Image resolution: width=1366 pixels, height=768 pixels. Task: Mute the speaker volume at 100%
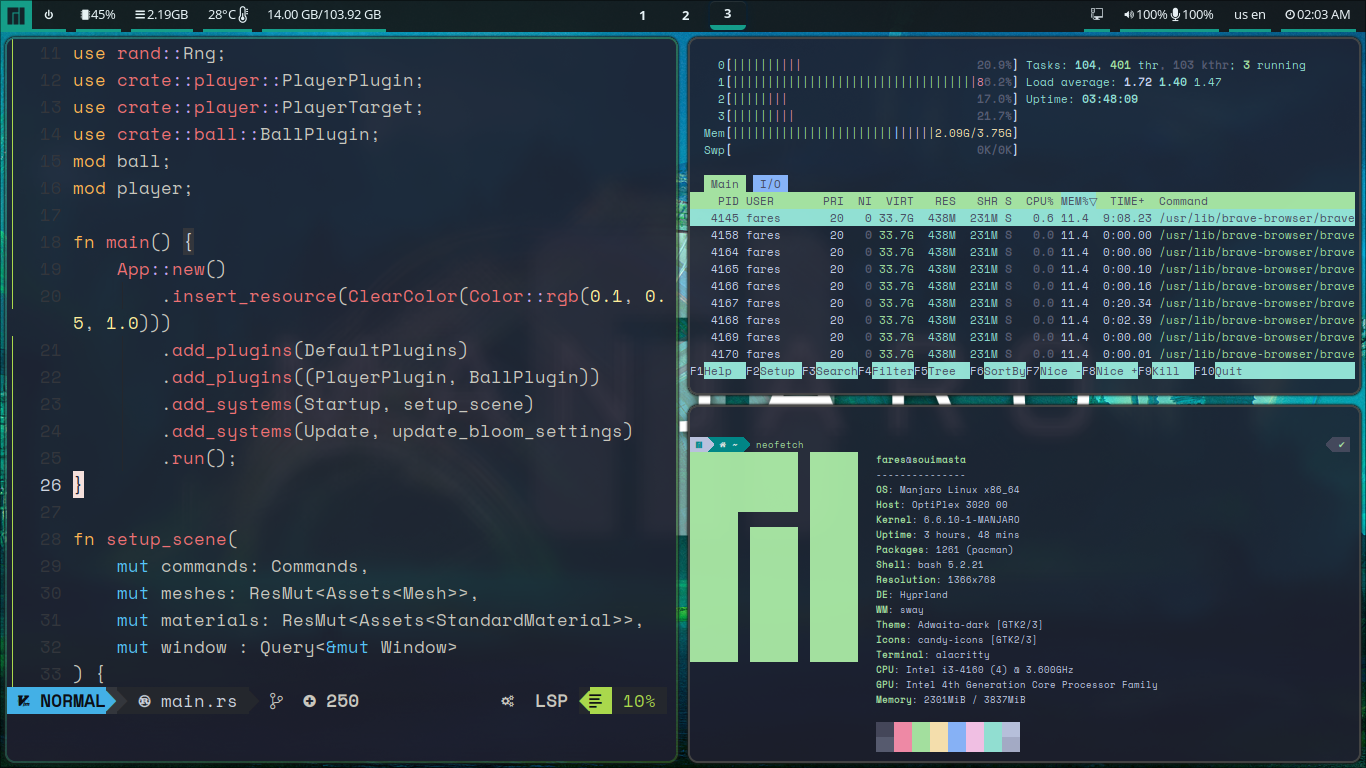1144,15
